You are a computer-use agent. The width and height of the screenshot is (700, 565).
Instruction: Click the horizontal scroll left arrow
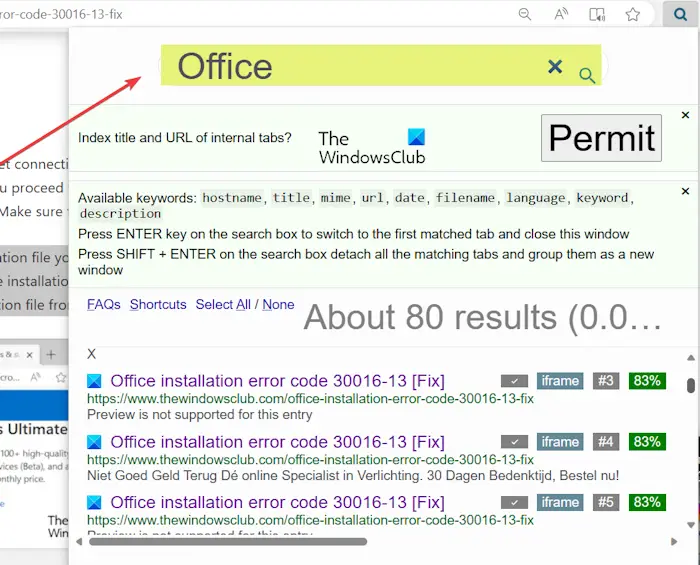coord(79,542)
